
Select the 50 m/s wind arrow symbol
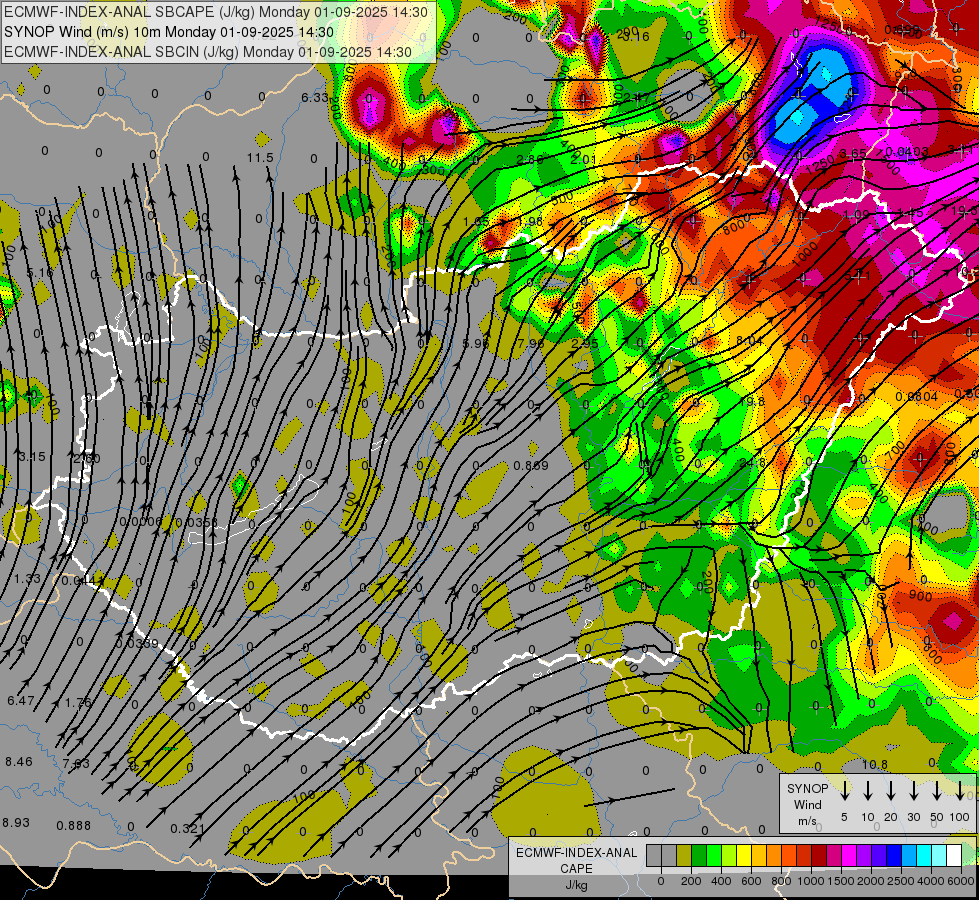[937, 790]
